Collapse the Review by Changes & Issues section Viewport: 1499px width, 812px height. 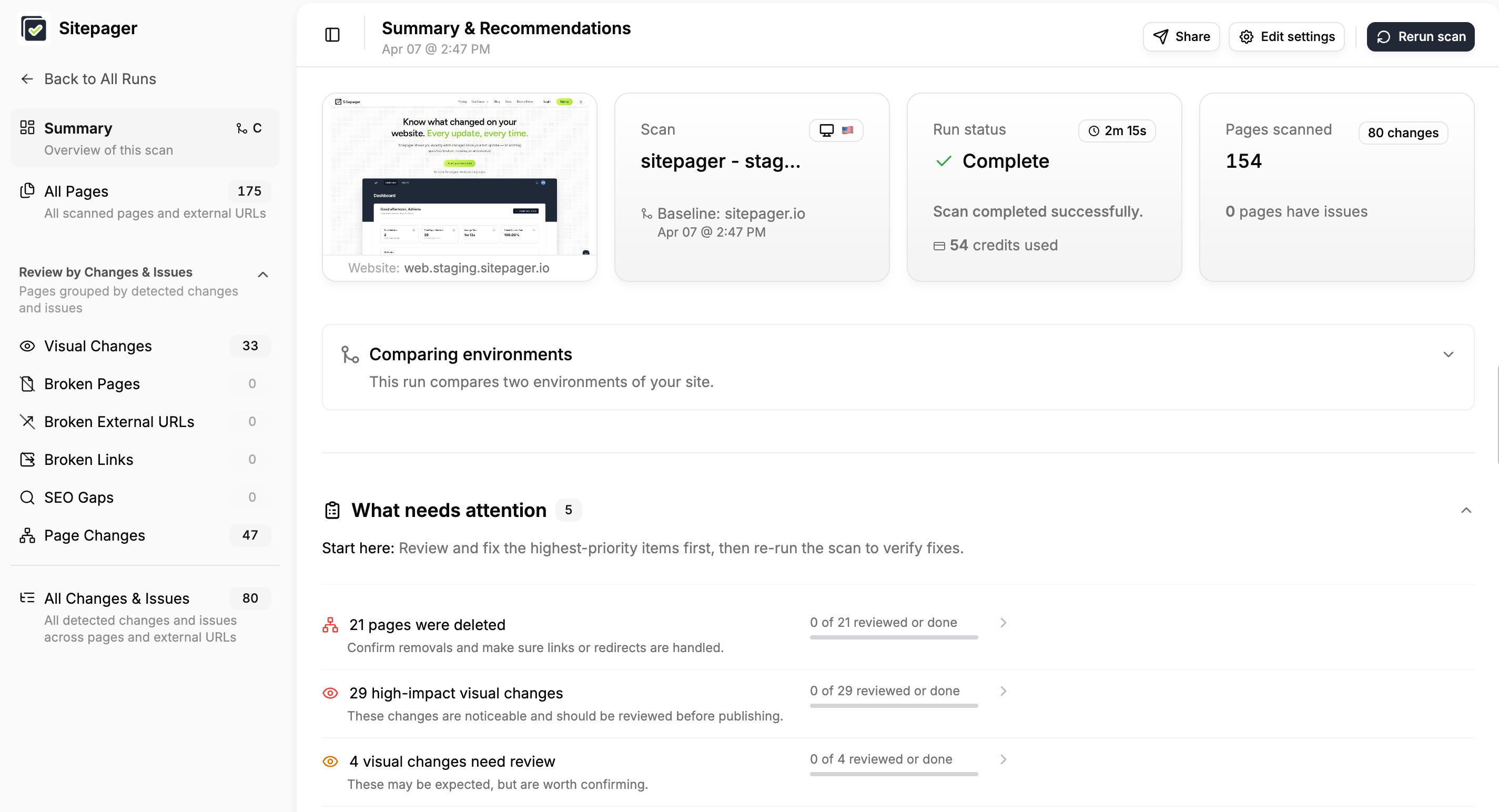pyautogui.click(x=263, y=274)
